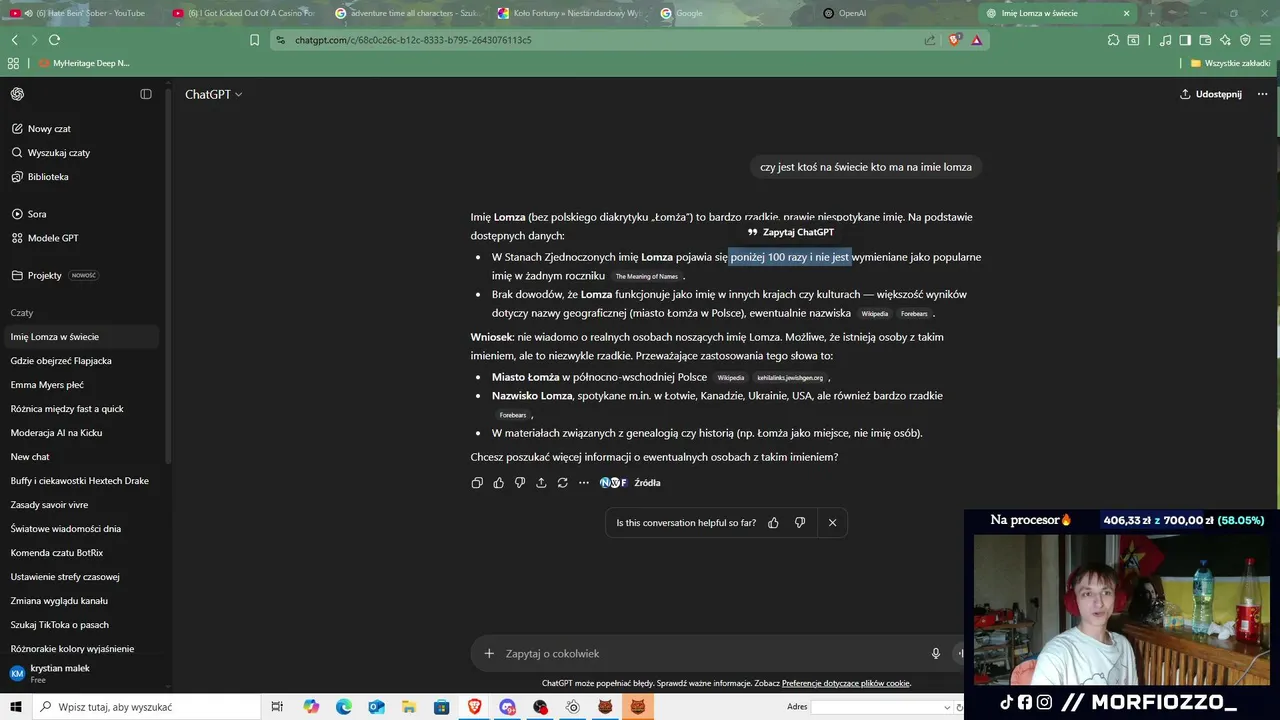Click the ChatGPT logo in the sidebar

click(x=17, y=94)
